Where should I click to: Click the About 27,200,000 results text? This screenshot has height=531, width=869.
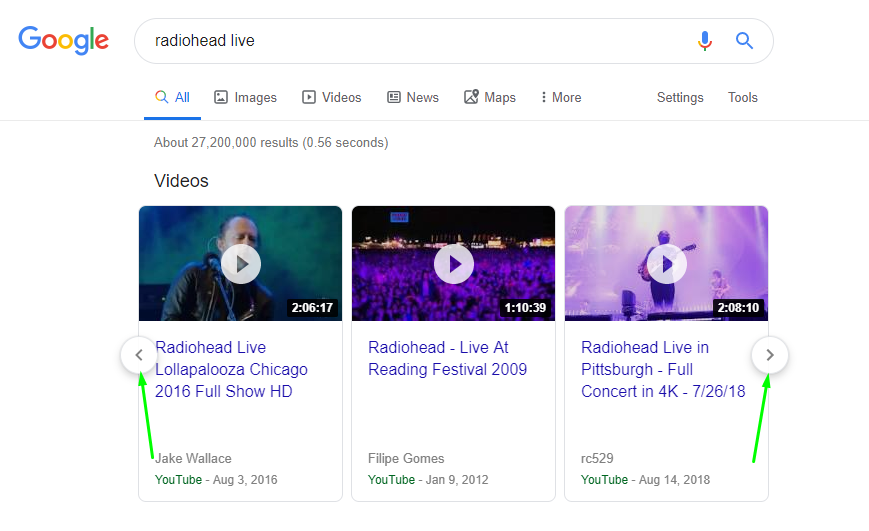point(271,142)
